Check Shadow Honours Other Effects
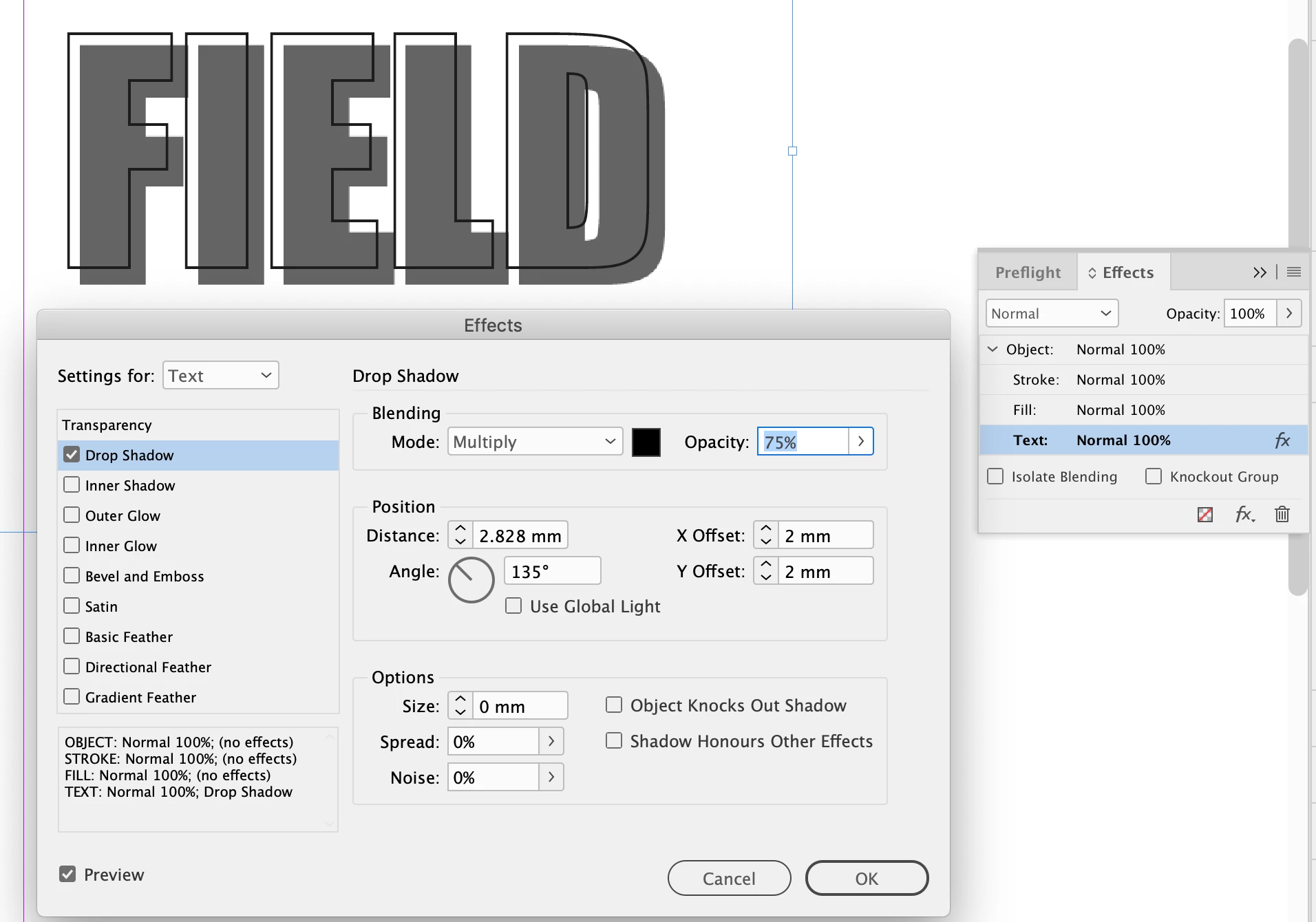The width and height of the screenshot is (1316, 922). pyautogui.click(x=614, y=741)
